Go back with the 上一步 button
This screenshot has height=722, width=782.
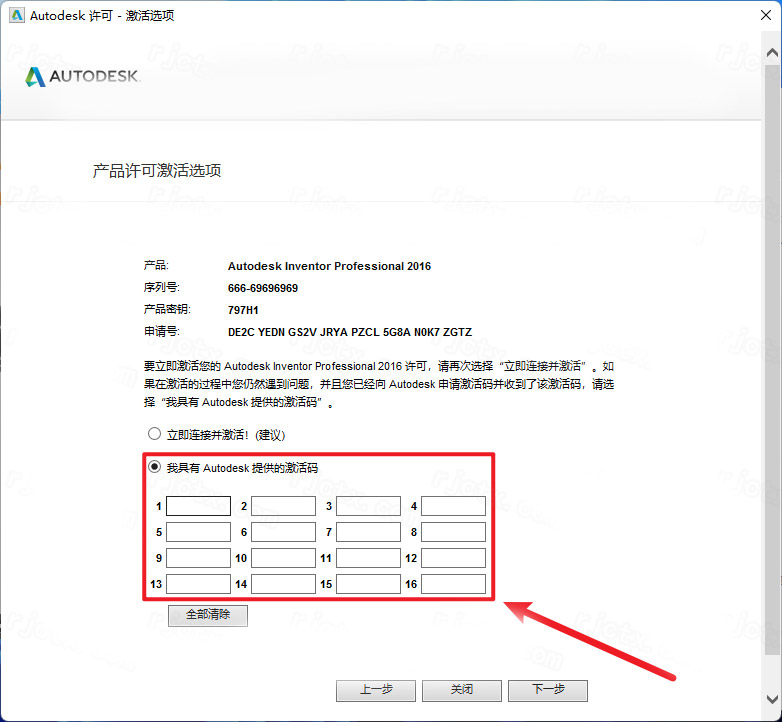(x=376, y=691)
